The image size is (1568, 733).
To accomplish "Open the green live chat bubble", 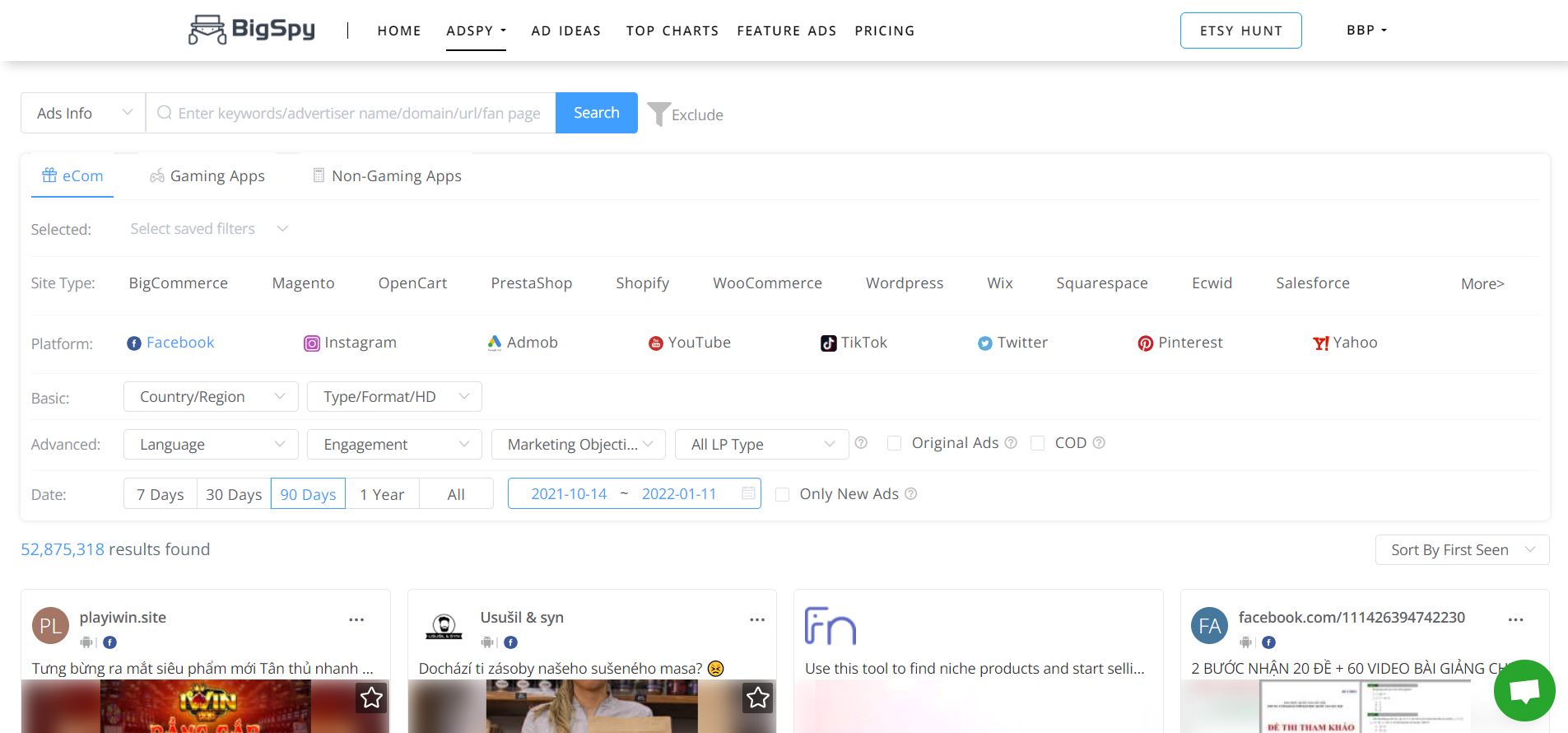I will tap(1524, 690).
